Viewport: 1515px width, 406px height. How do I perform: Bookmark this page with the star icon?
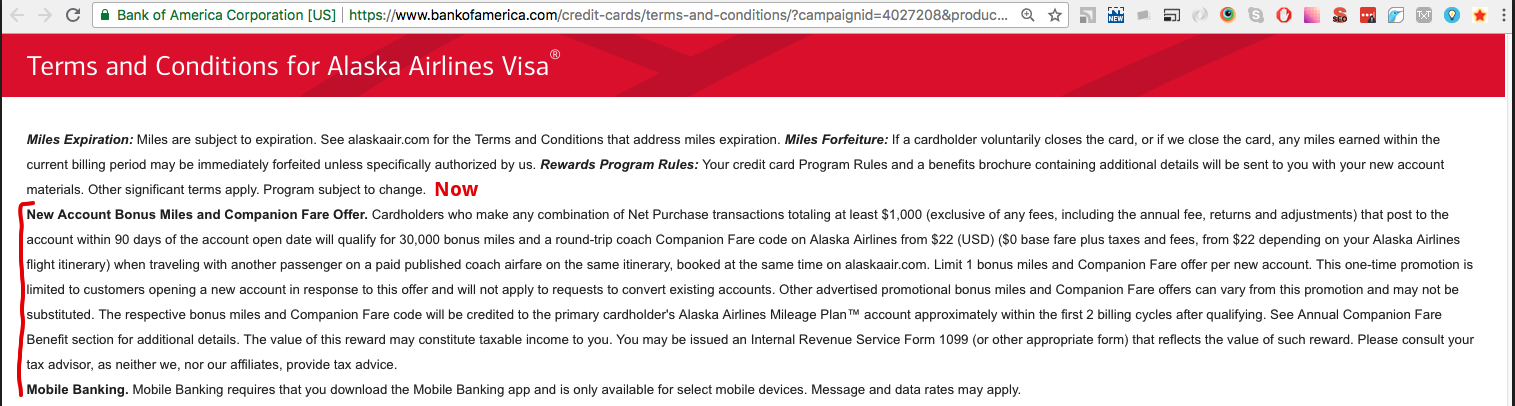(1055, 15)
